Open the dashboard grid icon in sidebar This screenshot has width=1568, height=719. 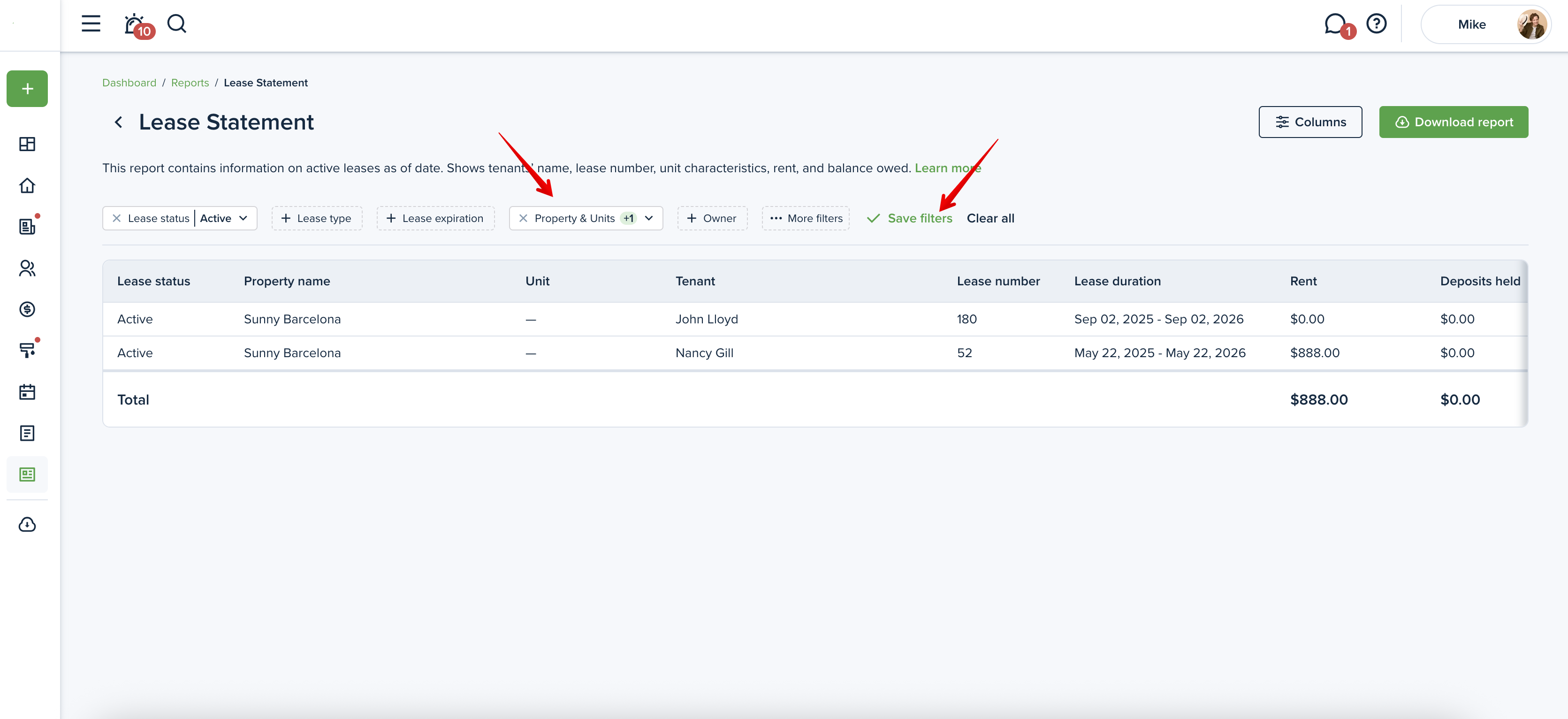point(27,144)
